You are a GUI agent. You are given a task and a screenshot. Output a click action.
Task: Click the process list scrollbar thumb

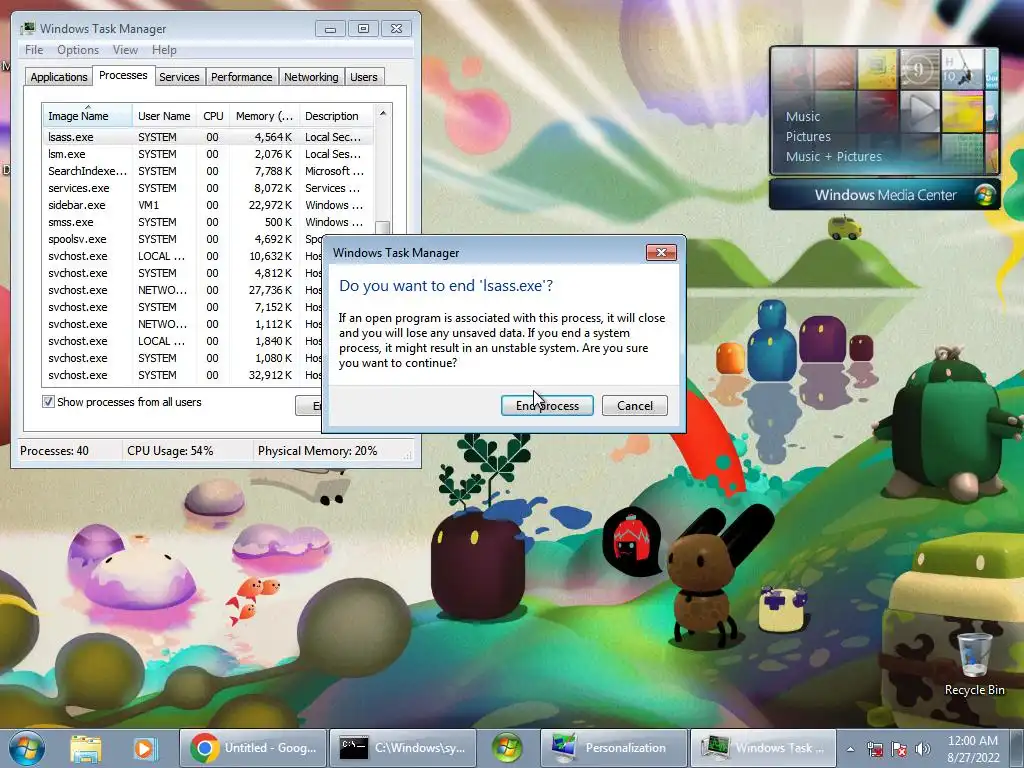(383, 227)
